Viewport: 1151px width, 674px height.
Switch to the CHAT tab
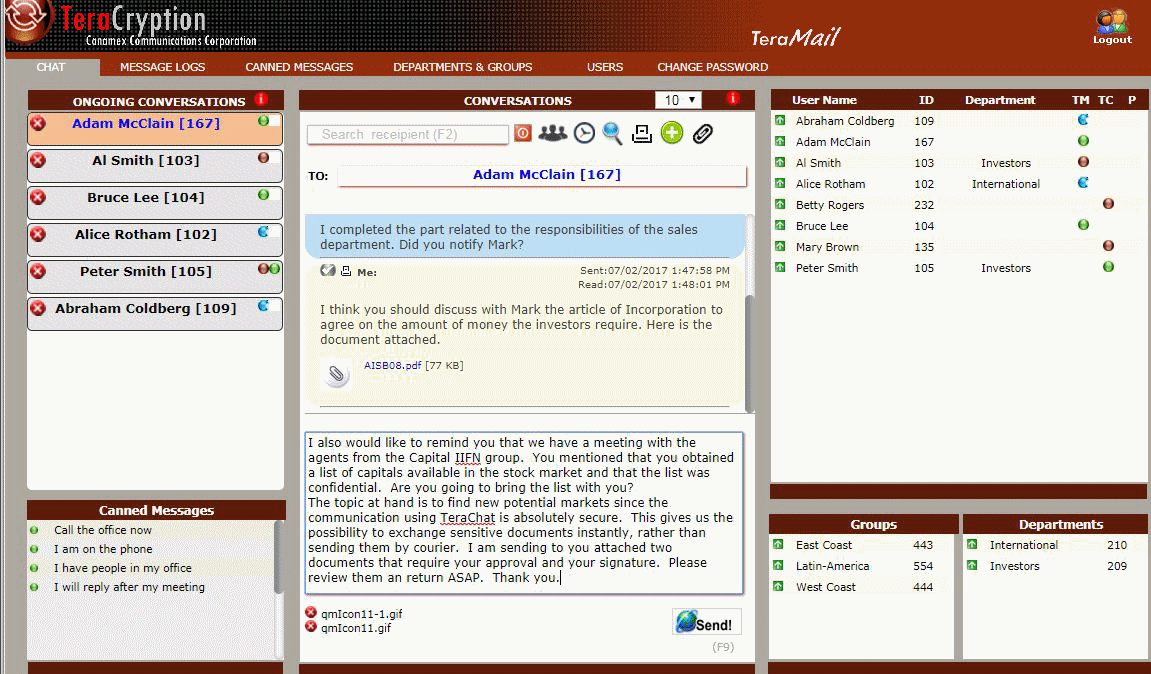click(51, 67)
